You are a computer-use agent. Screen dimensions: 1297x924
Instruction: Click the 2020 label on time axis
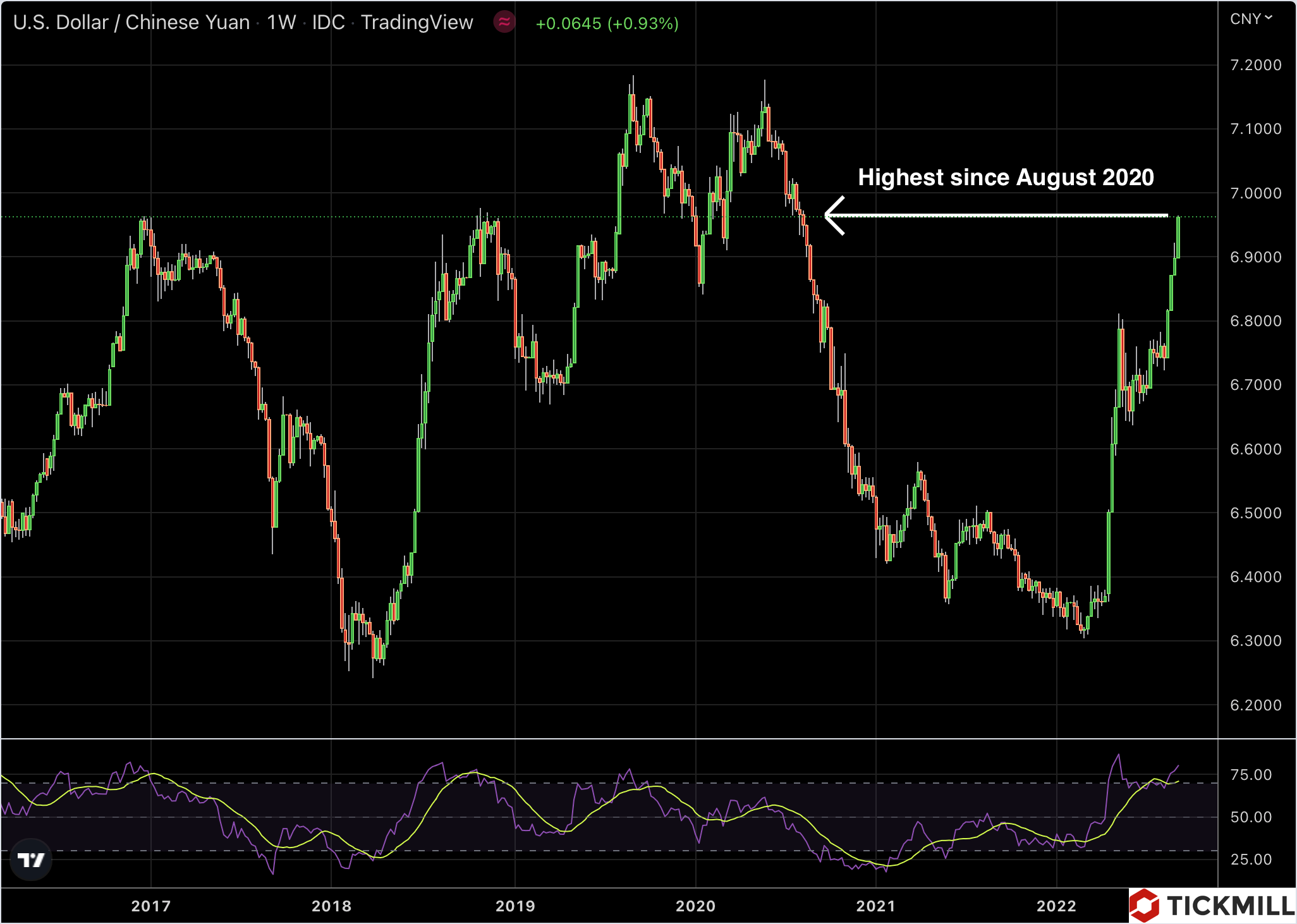click(695, 906)
